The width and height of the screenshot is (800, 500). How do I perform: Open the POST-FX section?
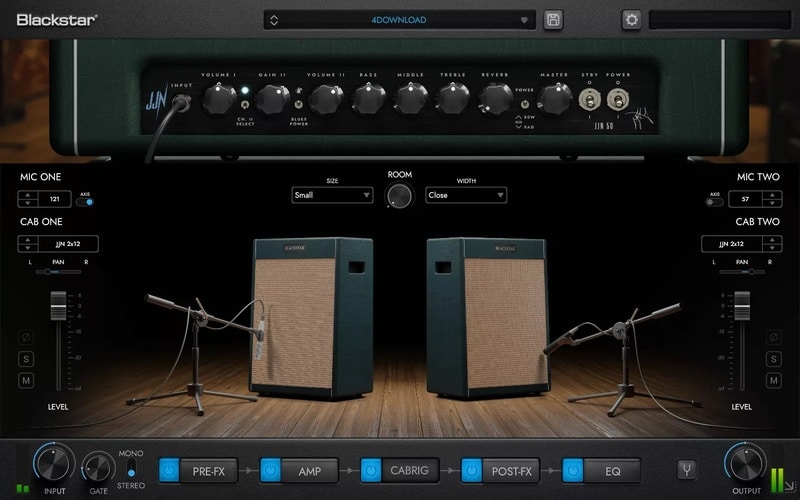point(514,470)
